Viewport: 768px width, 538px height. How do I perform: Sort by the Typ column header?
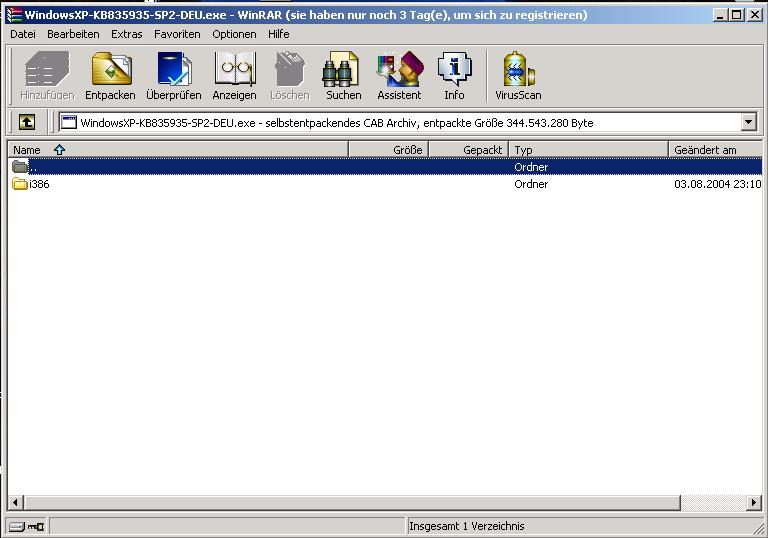coord(589,149)
